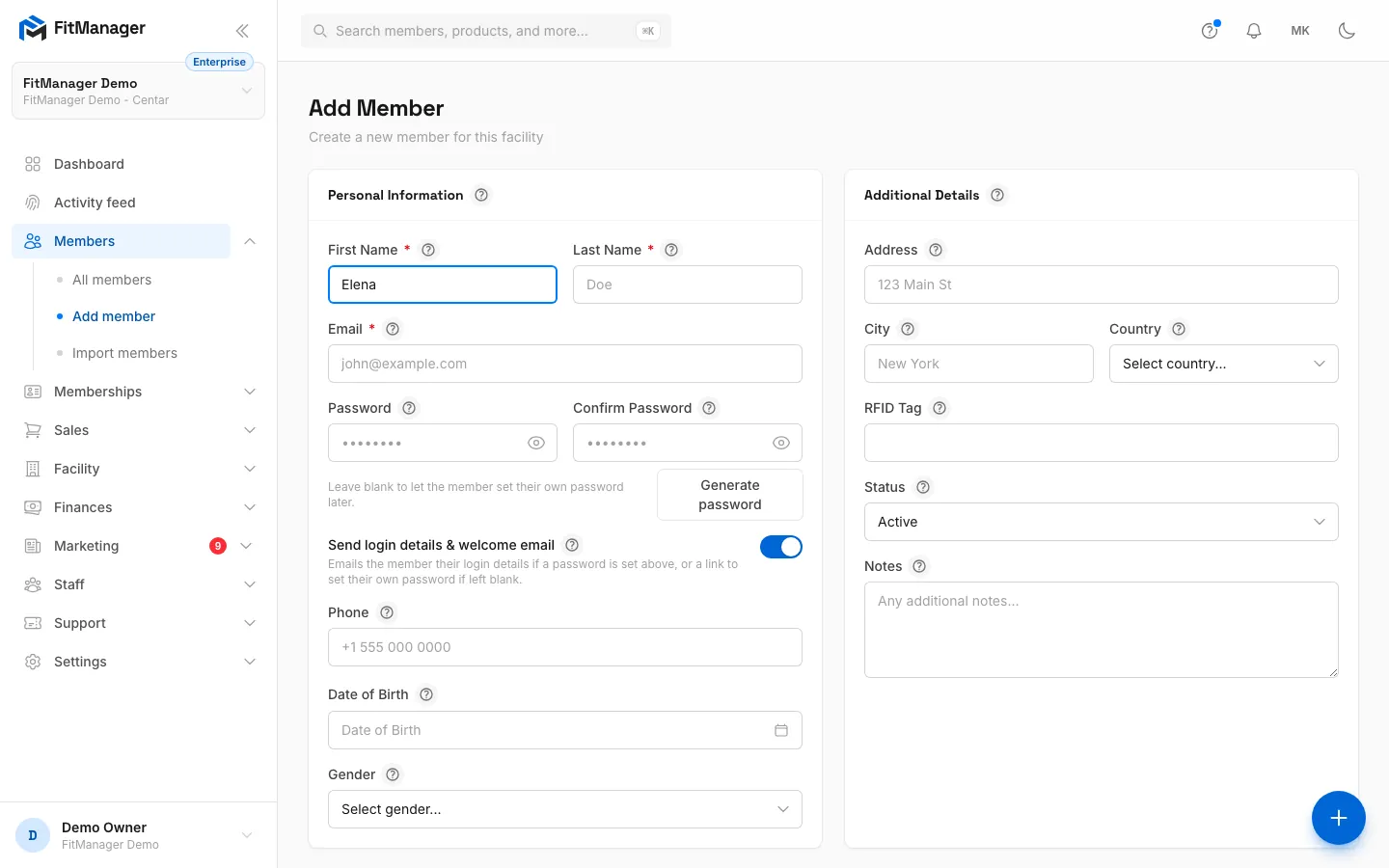Open the help icon with blue dot

click(1210, 31)
